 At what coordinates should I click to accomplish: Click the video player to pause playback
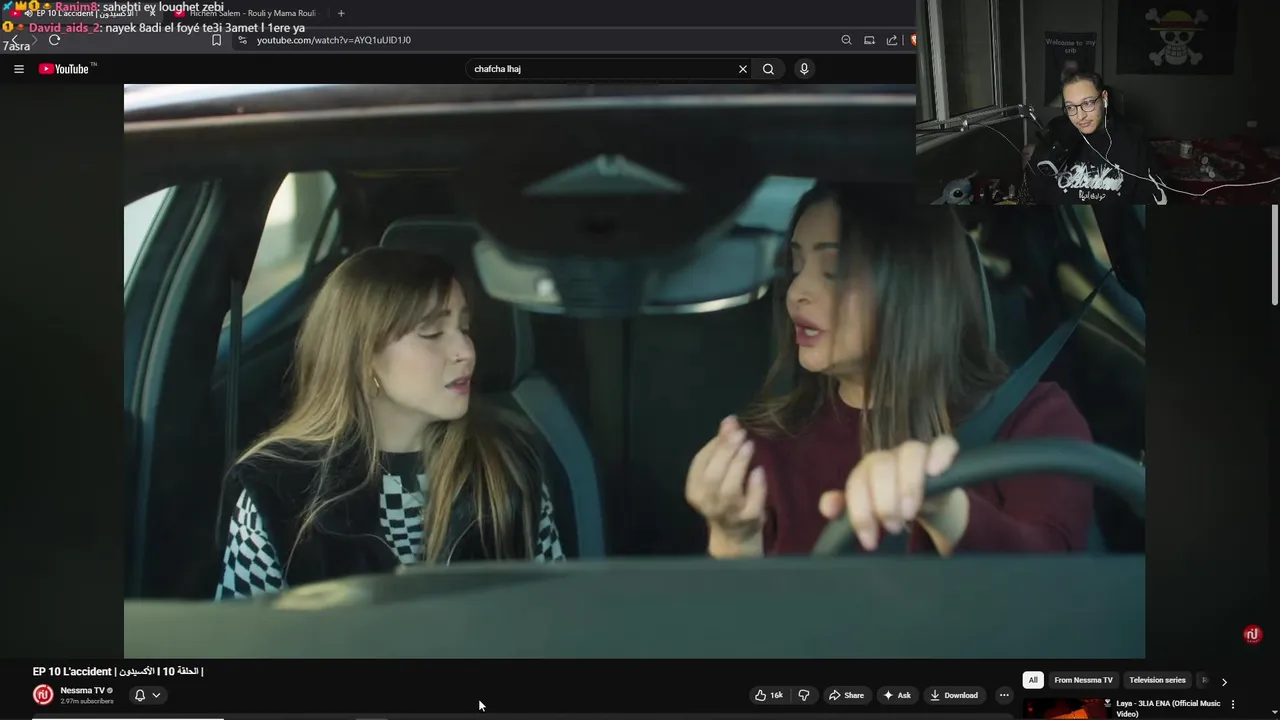(634, 371)
